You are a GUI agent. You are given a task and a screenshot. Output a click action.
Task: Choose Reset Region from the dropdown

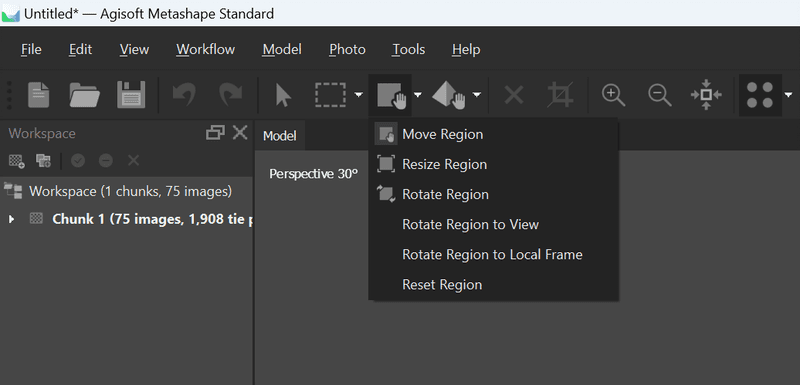pos(493,285)
